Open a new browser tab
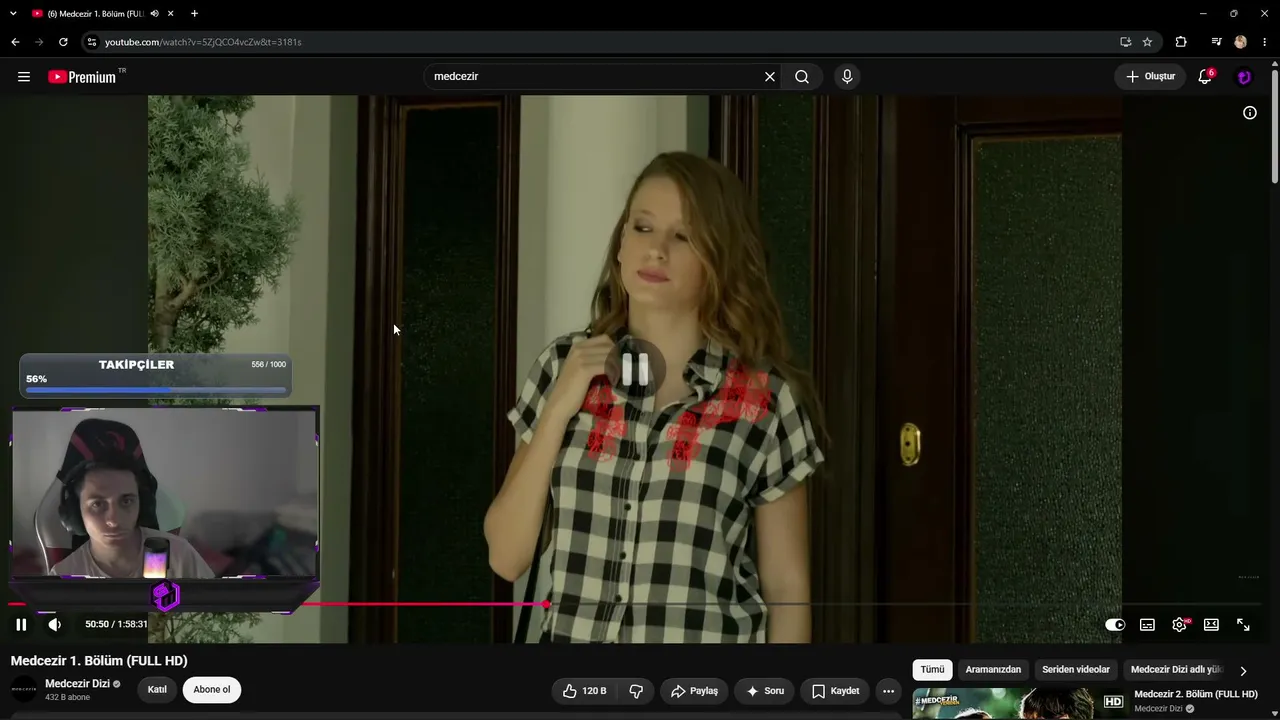Screen dimensions: 1280x720 (194, 14)
